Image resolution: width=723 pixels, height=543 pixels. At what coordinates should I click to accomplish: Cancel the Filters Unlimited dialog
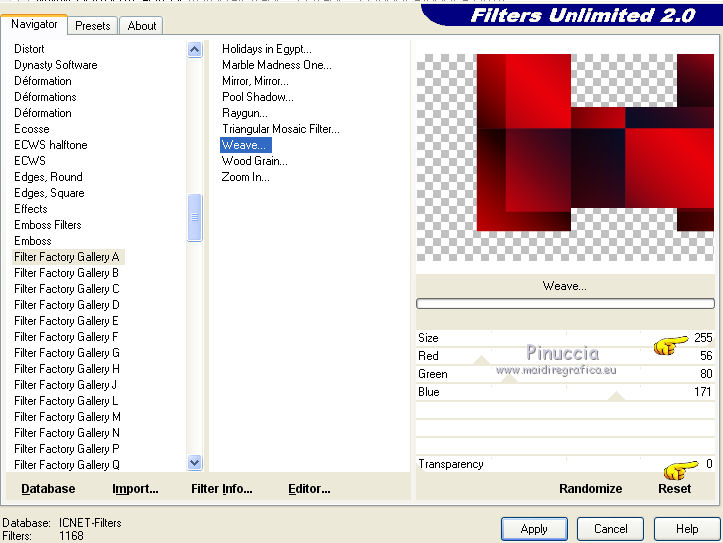click(x=610, y=529)
